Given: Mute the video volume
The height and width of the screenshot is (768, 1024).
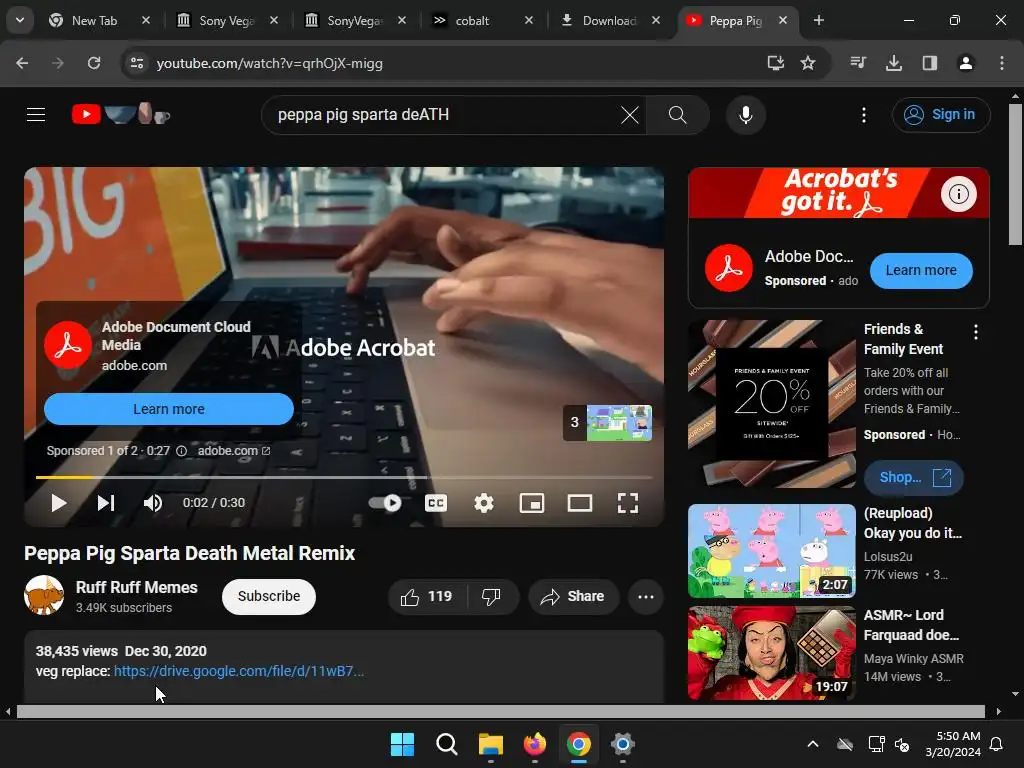Looking at the screenshot, I should click(152, 503).
